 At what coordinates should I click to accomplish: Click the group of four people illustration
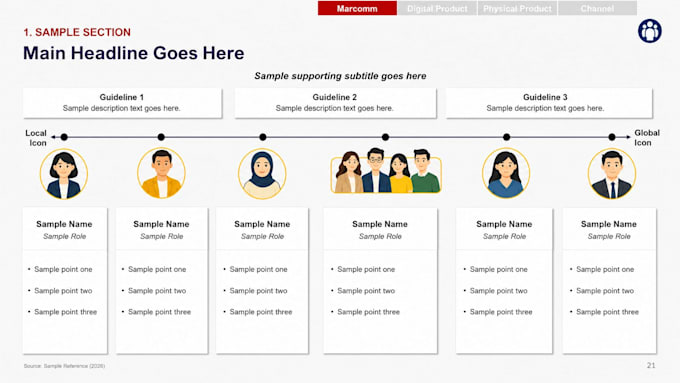click(x=386, y=171)
